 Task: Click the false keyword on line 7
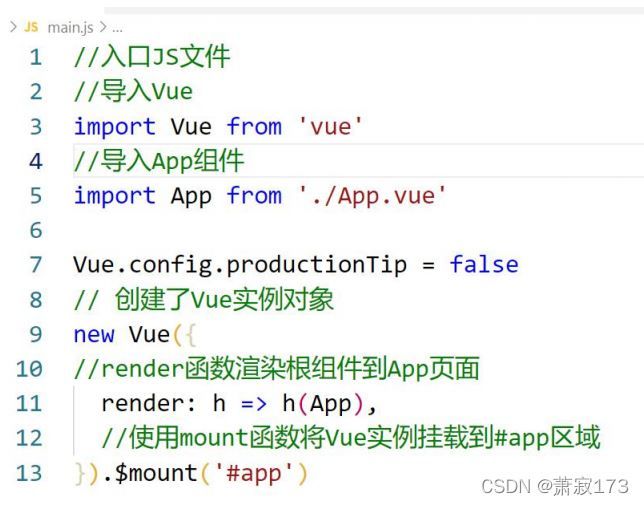pos(484,265)
